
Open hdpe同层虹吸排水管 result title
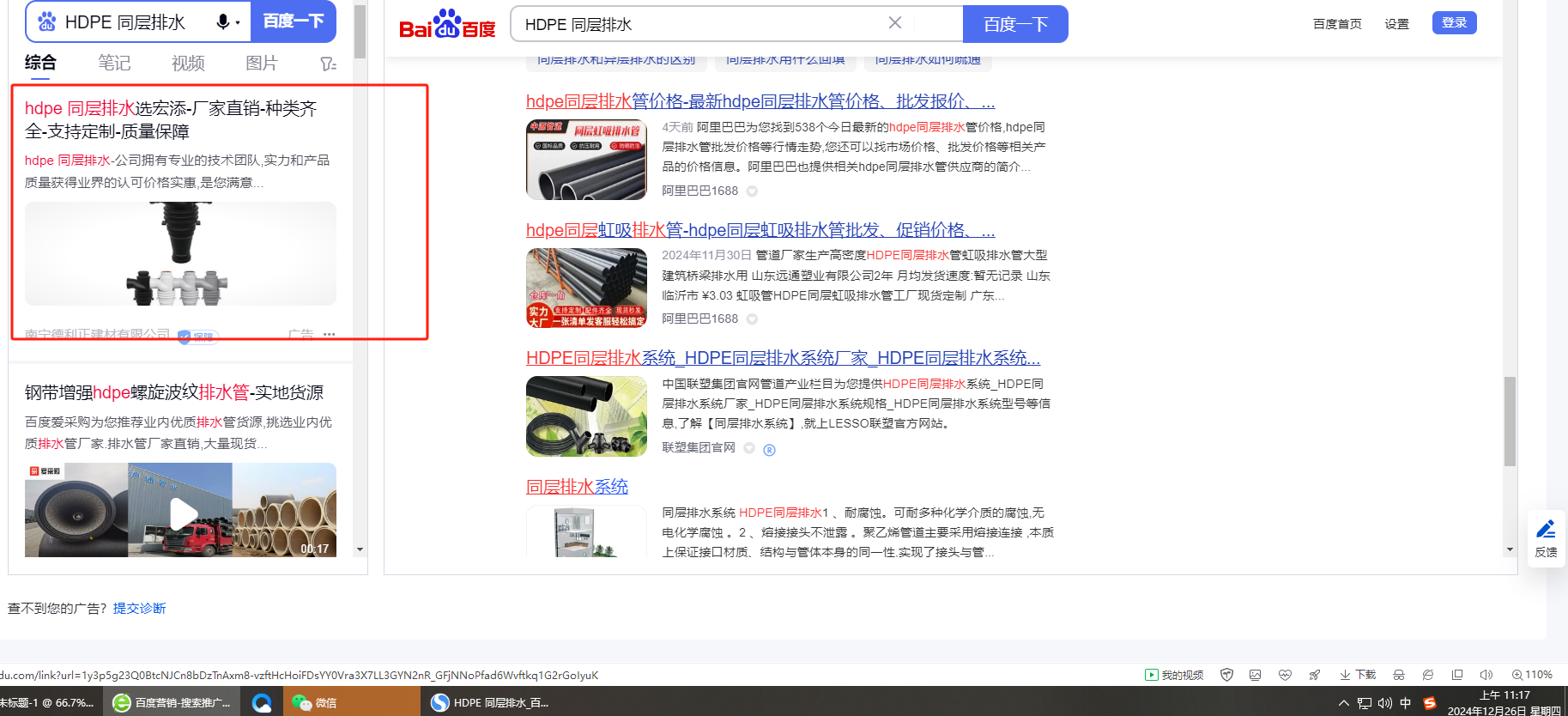(x=760, y=230)
